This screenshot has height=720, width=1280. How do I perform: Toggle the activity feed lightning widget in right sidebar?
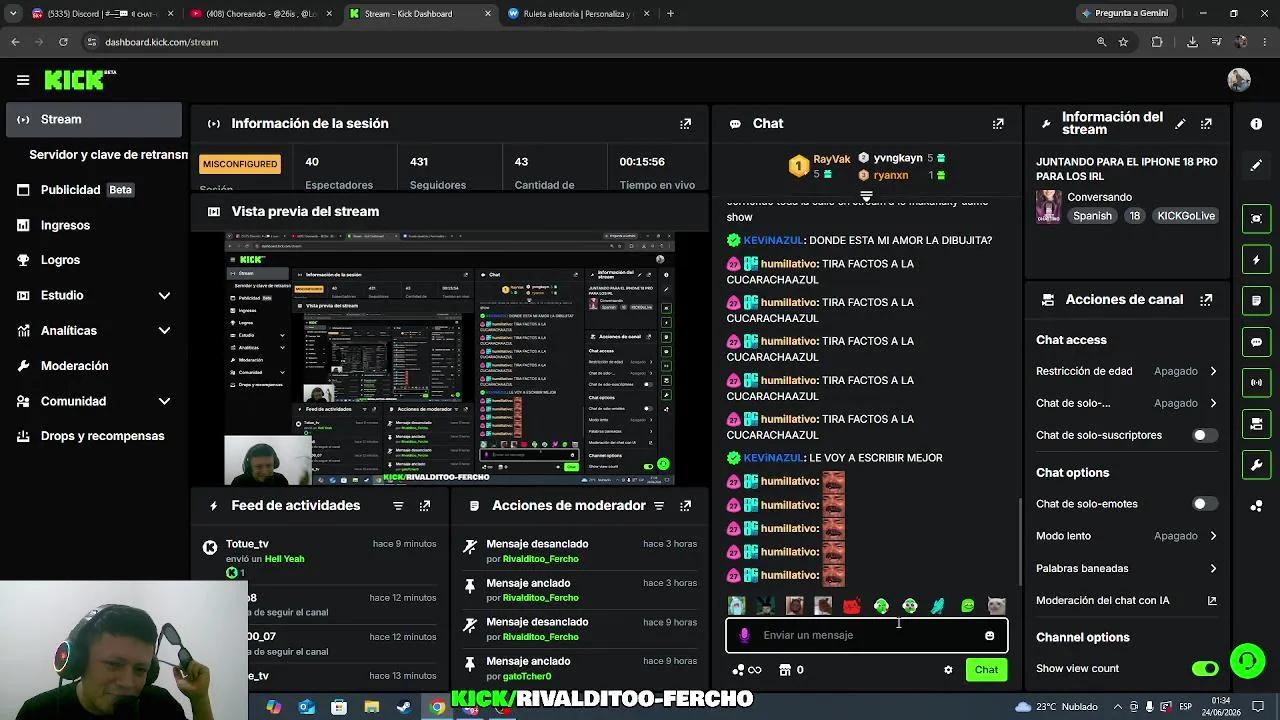pos(1256,260)
